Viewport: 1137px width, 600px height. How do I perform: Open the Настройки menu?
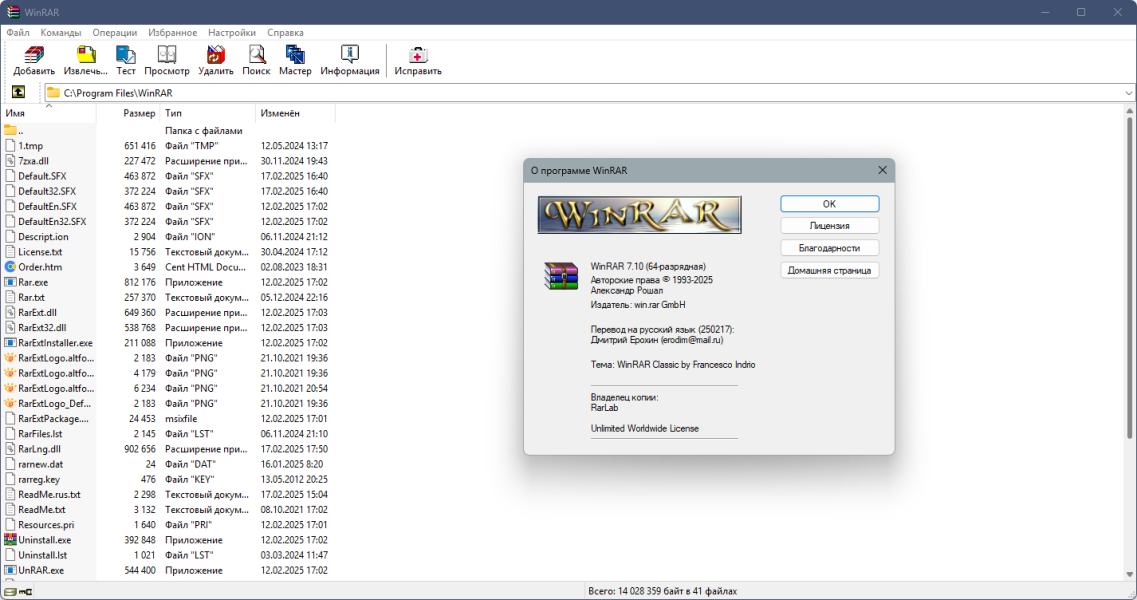[232, 33]
